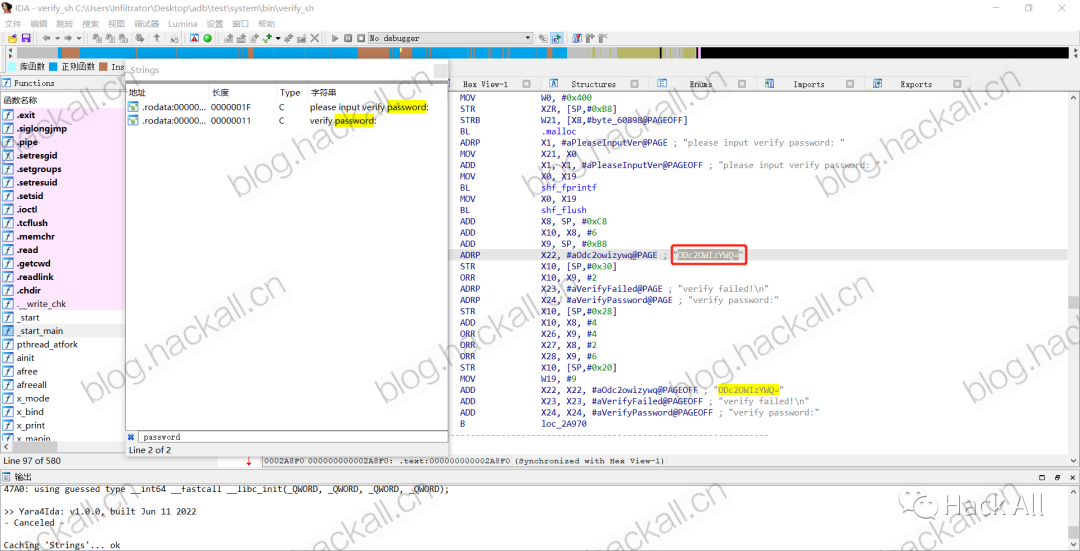The height and width of the screenshot is (551, 1080).
Task: Click the Functions panel header icon
Action: [x=7, y=83]
